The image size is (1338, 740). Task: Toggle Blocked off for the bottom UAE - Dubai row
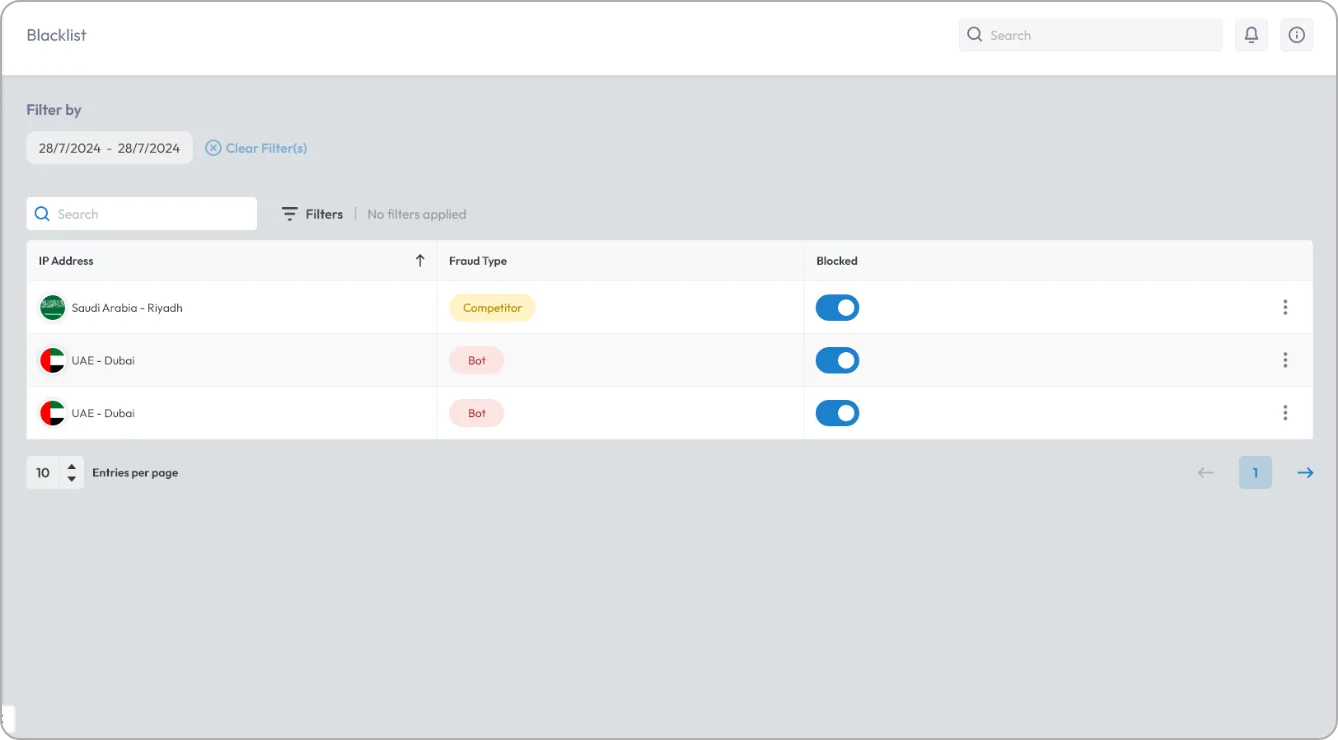[837, 412]
